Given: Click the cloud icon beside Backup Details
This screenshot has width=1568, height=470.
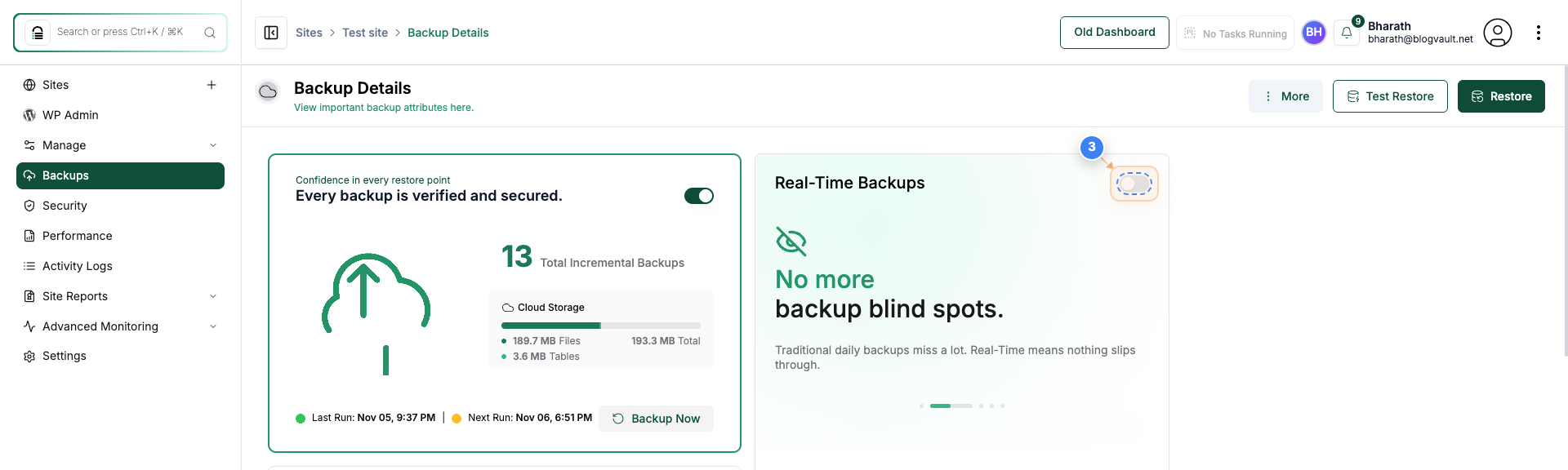Looking at the screenshot, I should coord(268,92).
